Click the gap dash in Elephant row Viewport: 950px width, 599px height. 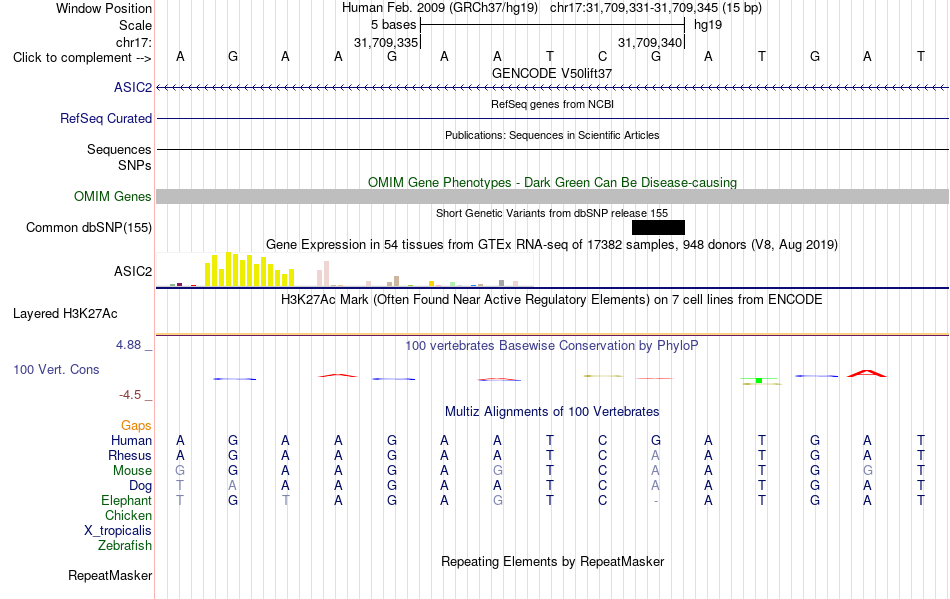656,501
